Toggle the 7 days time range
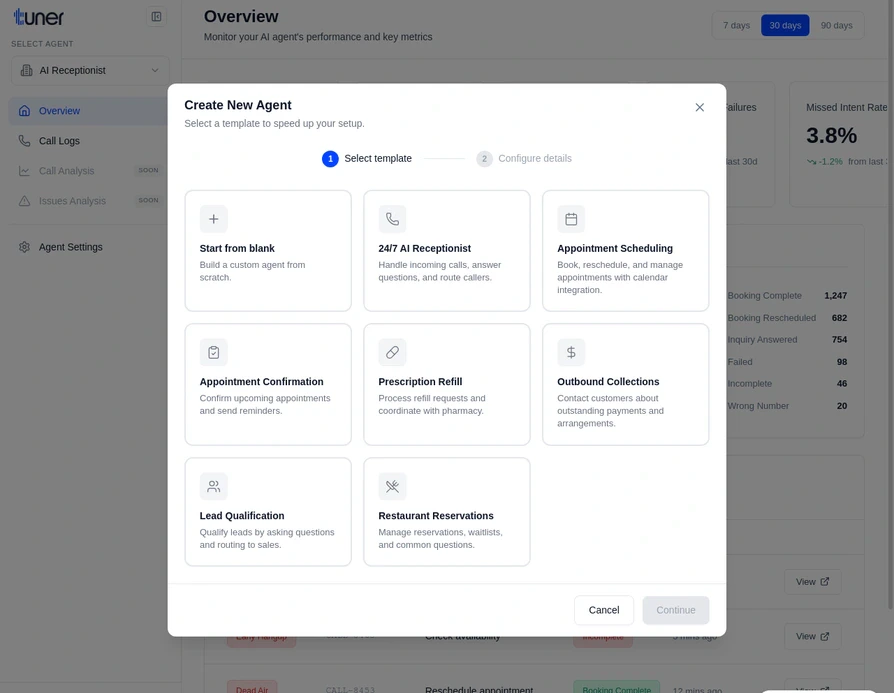 [736, 25]
